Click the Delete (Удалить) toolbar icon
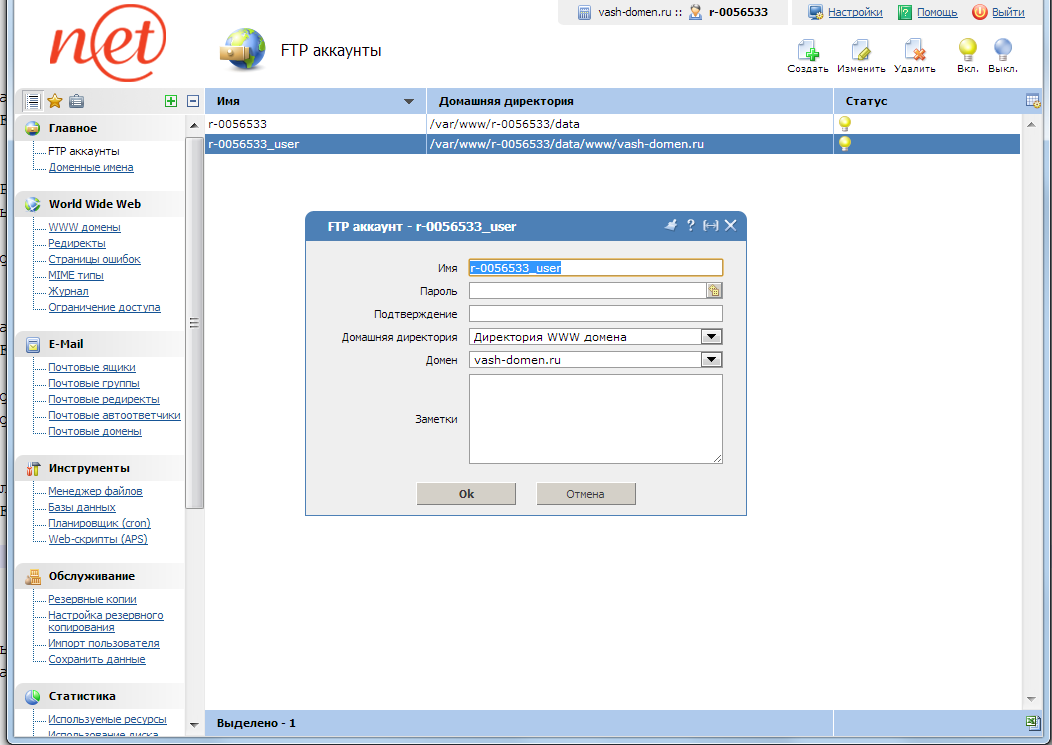The image size is (1052, 745). coord(914,51)
